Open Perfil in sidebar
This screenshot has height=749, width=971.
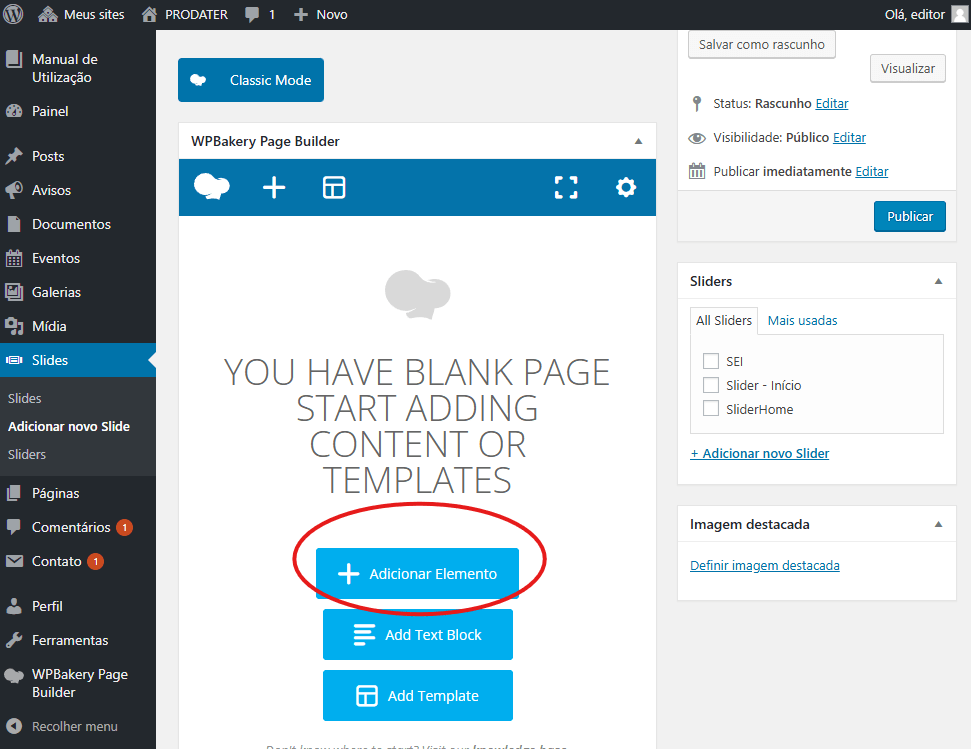(78, 606)
